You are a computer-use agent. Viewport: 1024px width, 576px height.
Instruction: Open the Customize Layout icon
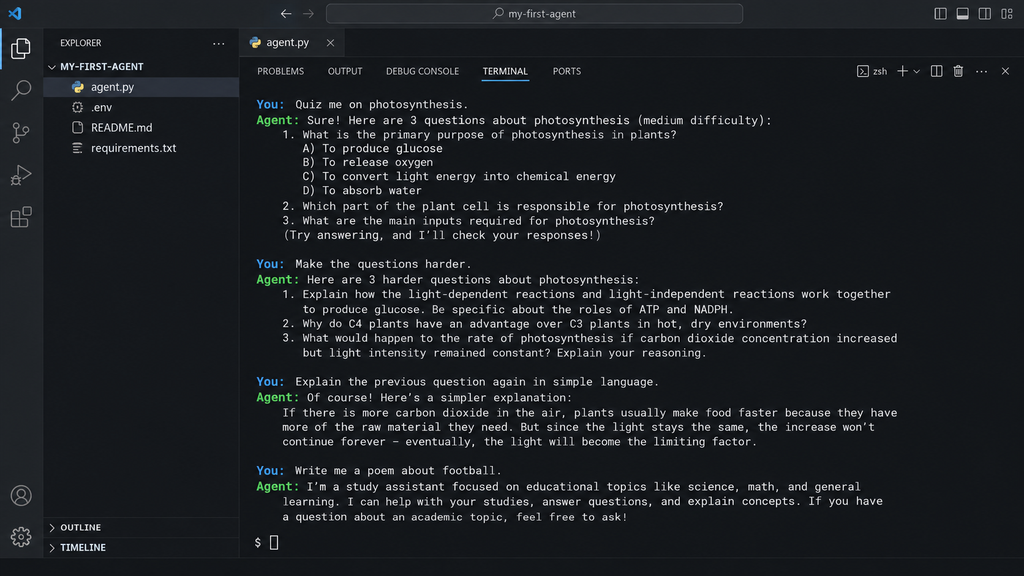click(1006, 13)
